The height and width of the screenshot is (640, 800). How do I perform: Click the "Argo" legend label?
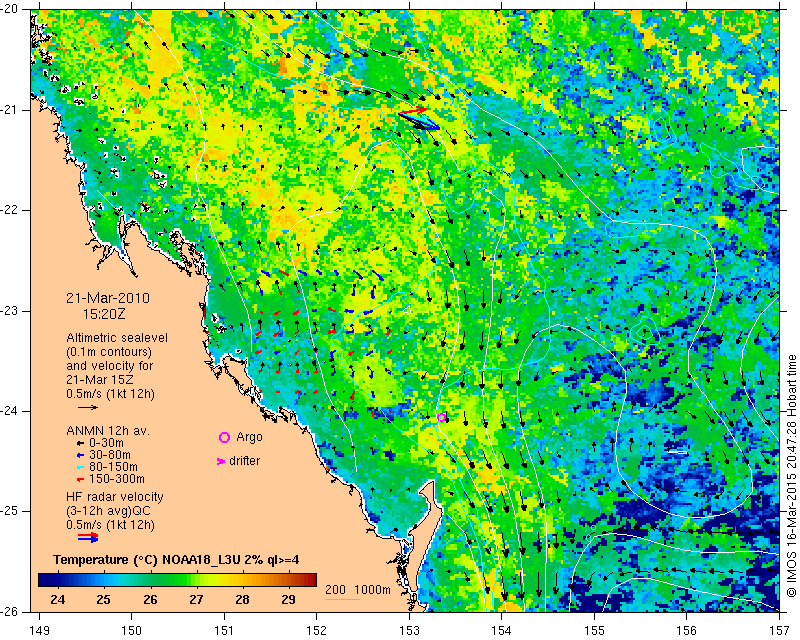(x=249, y=437)
